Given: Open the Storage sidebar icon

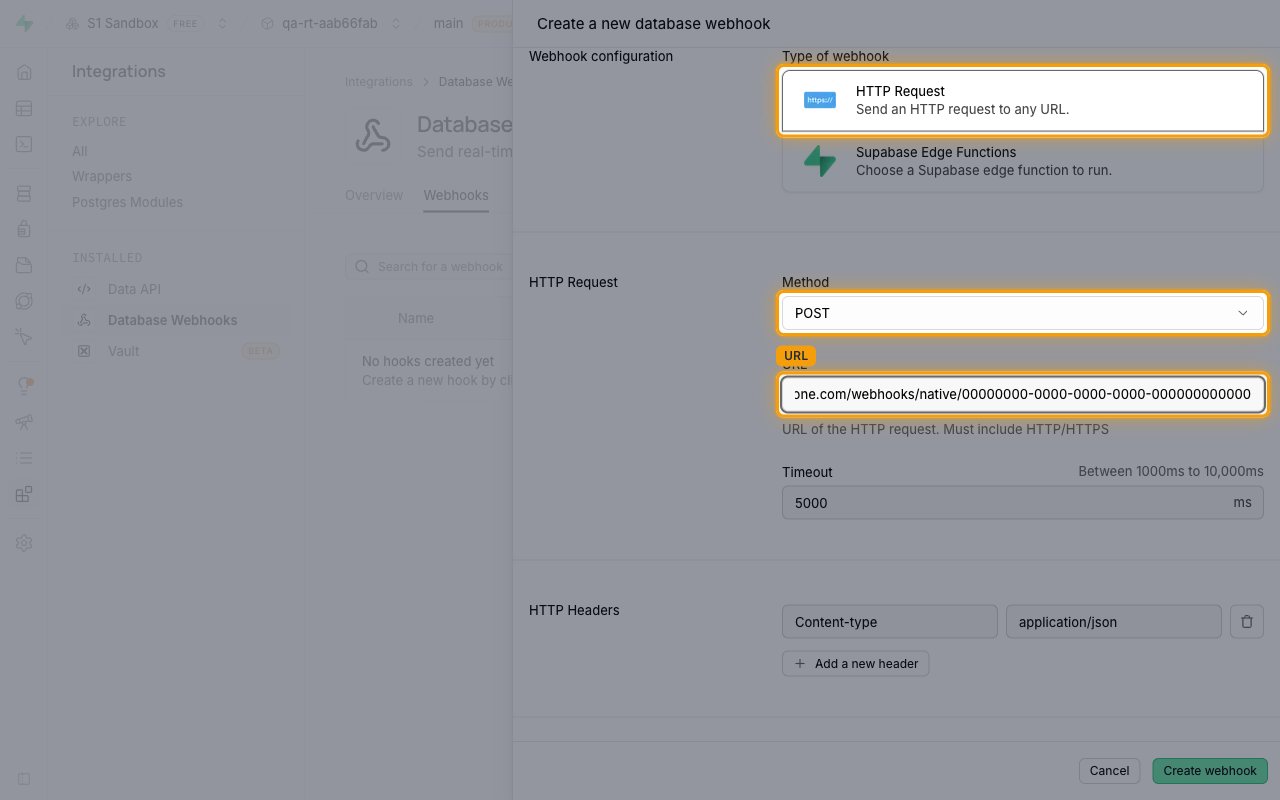Looking at the screenshot, I should 24,265.
